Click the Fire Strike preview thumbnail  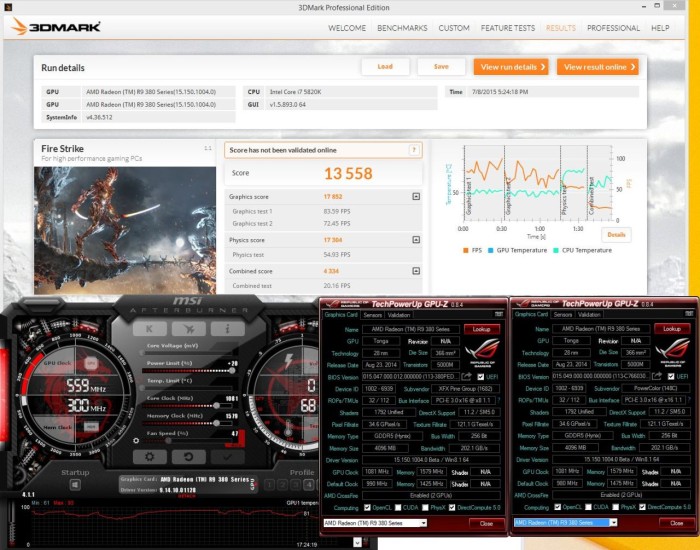(125, 231)
